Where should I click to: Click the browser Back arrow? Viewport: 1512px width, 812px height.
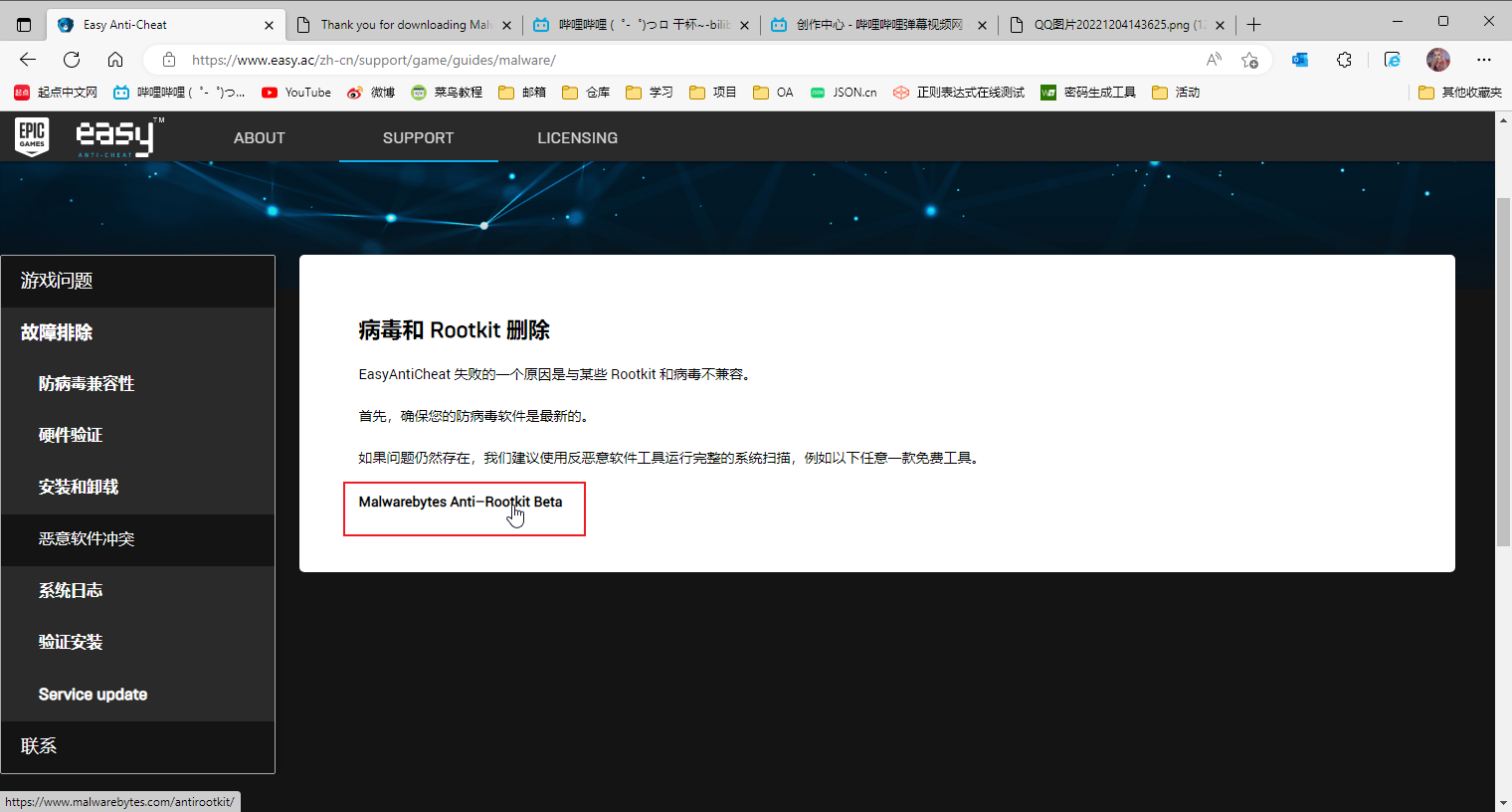pos(28,60)
